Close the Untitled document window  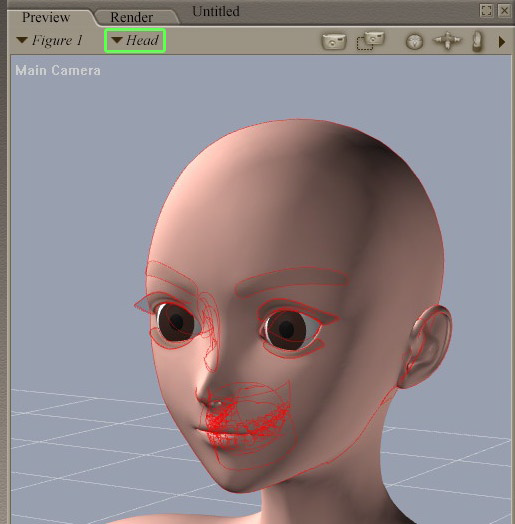coord(505,11)
